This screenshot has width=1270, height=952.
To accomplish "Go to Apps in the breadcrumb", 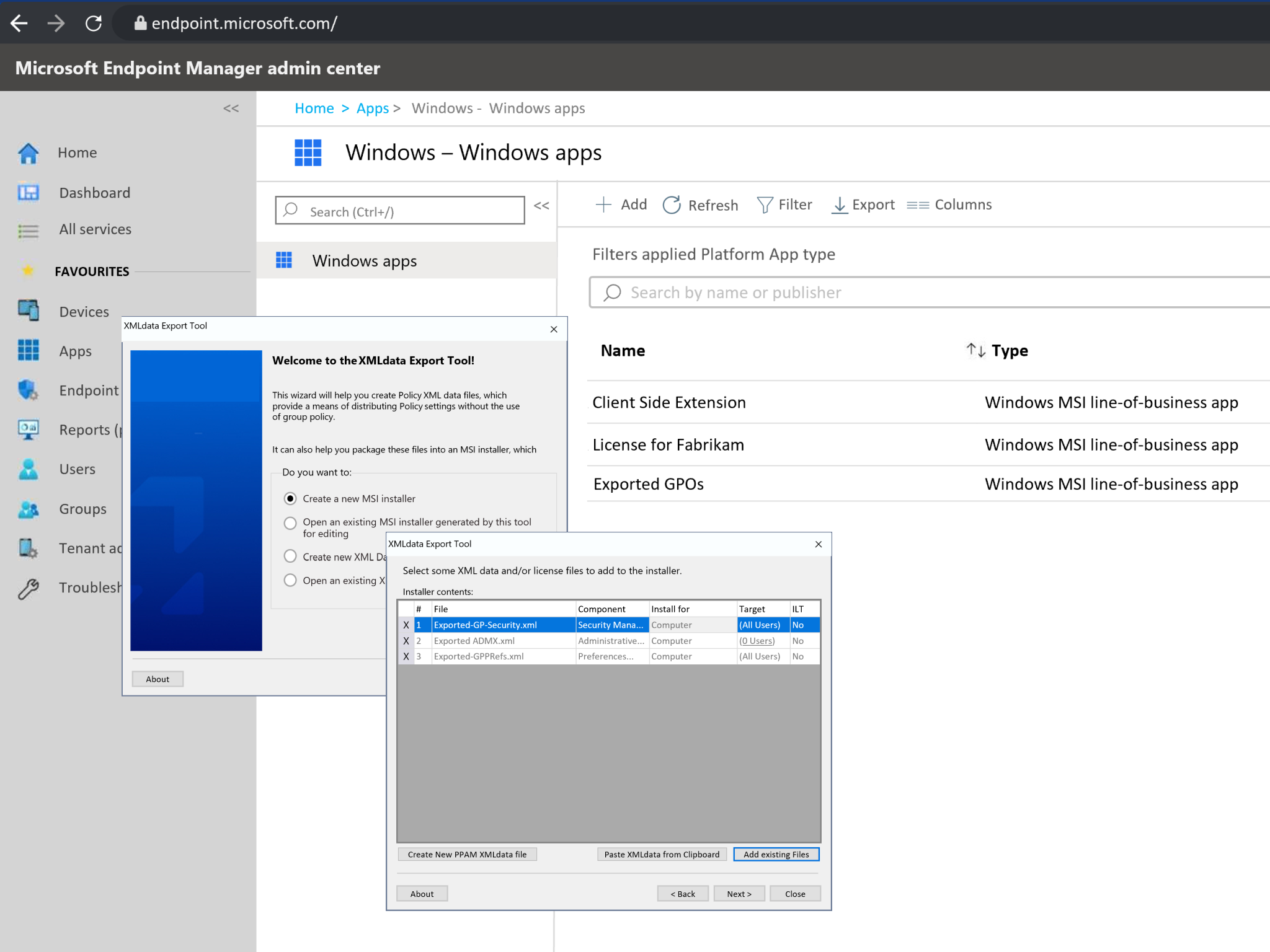I will tap(372, 108).
